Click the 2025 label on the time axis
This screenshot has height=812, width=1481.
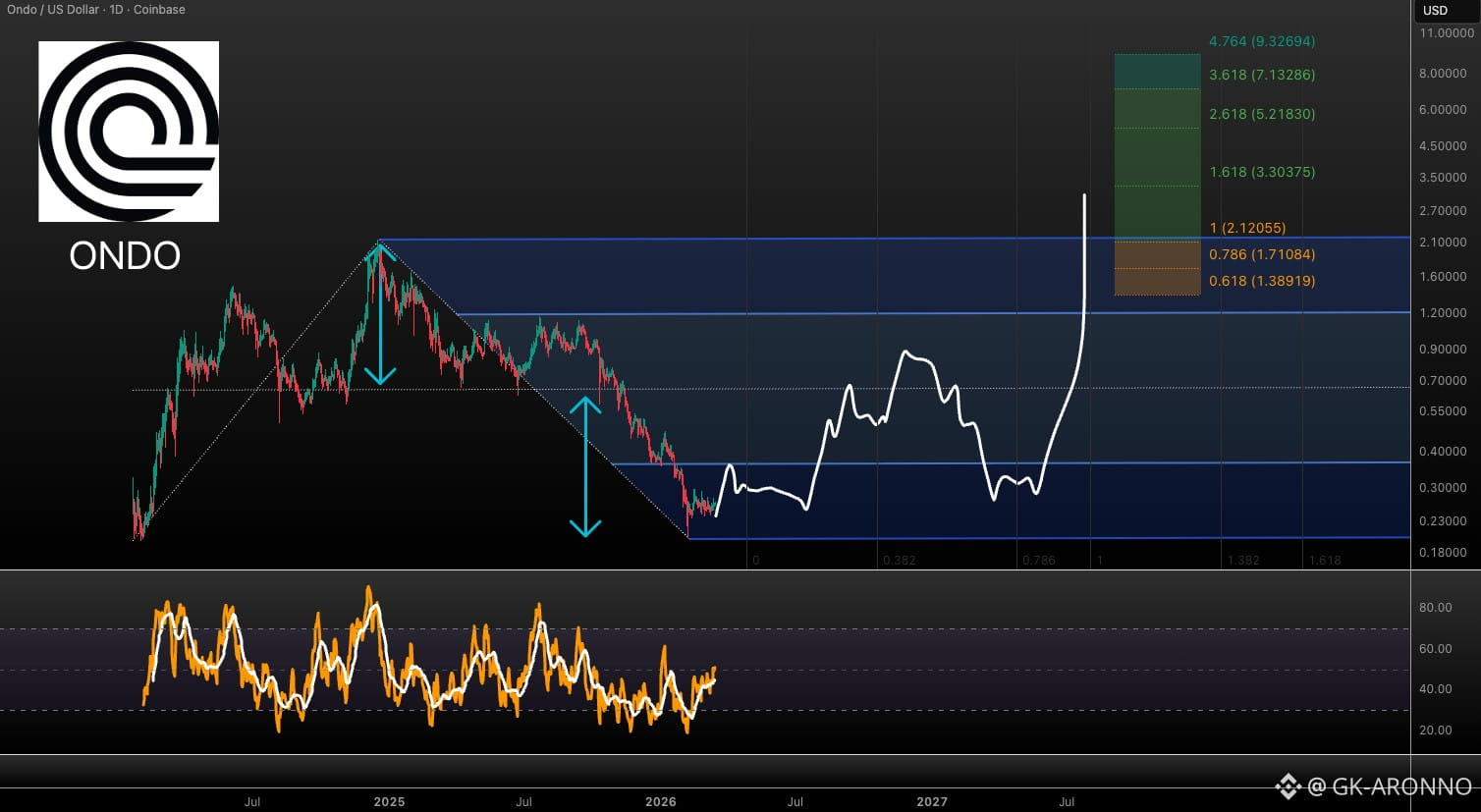click(389, 802)
